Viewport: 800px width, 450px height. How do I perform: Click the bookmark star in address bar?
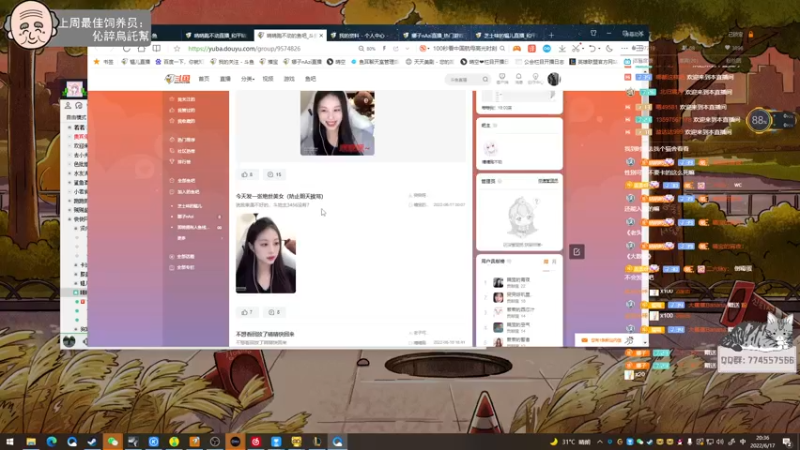click(177, 48)
